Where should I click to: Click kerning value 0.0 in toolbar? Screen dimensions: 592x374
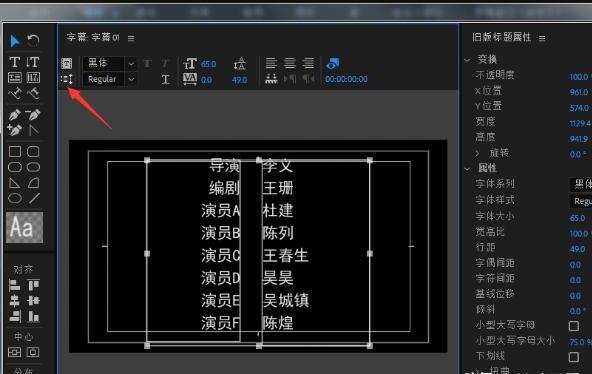pos(207,80)
